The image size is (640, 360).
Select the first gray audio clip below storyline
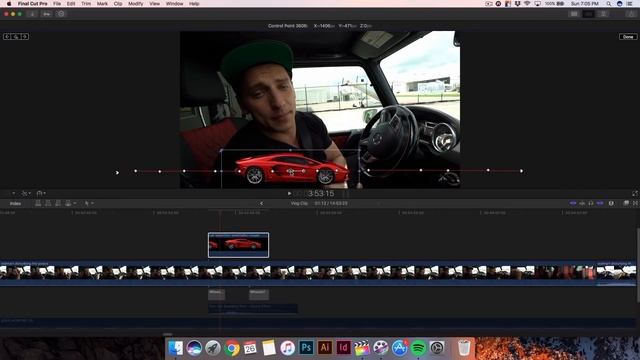216,294
